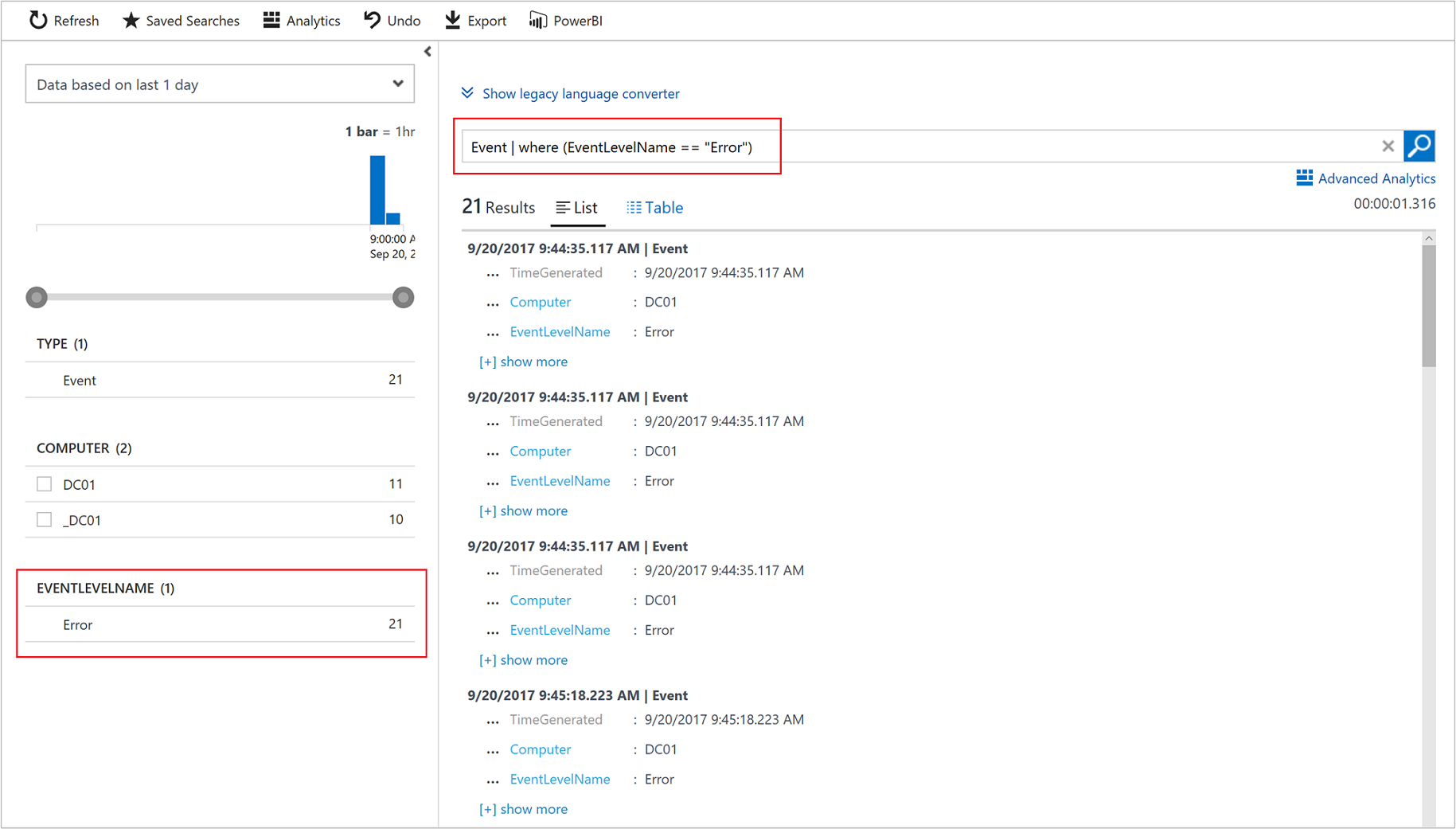Click the left time range slider handle
Viewport: 1456px width, 829px height.
(37, 297)
